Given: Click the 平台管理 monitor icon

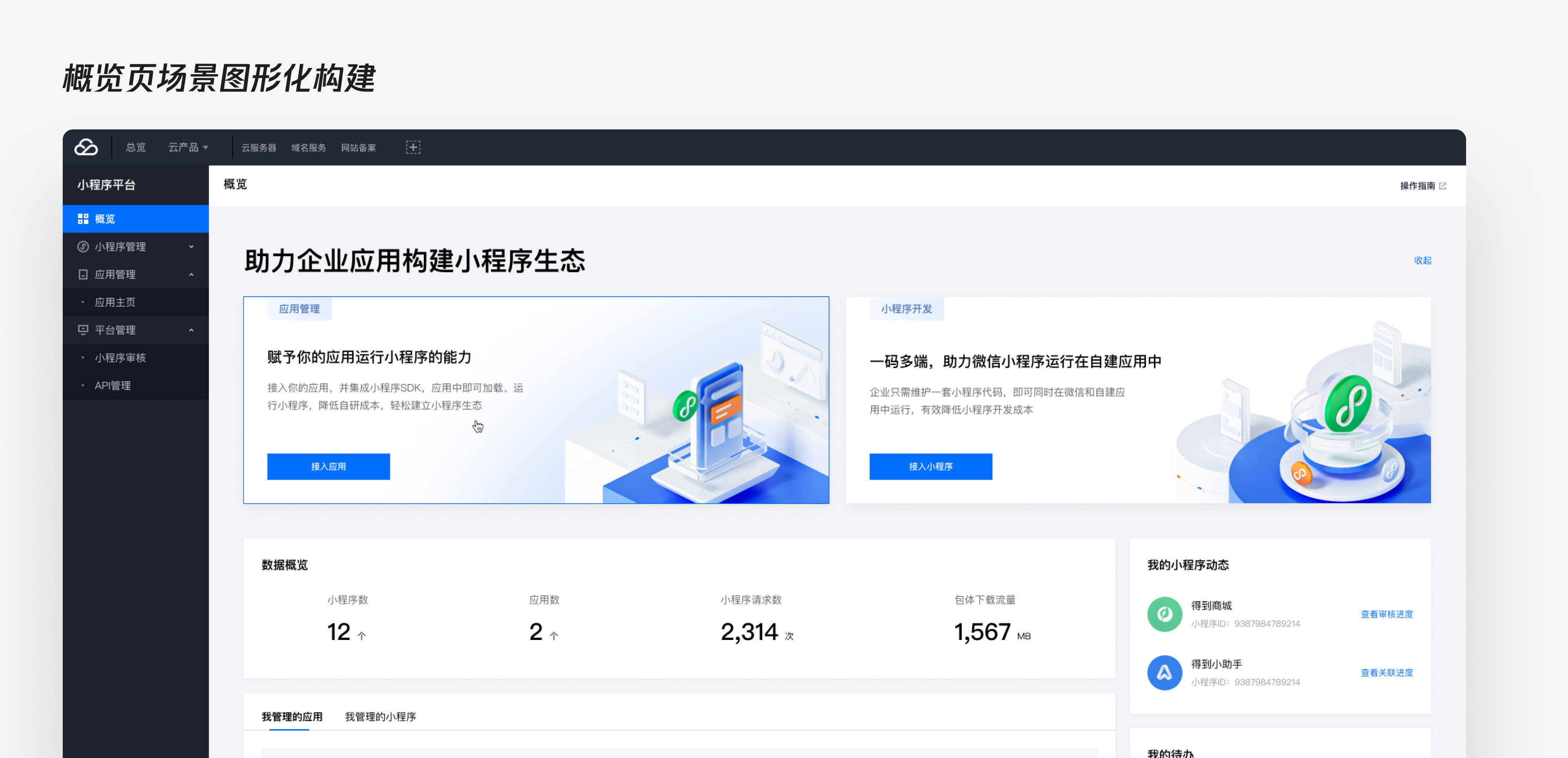Looking at the screenshot, I should click(x=83, y=329).
